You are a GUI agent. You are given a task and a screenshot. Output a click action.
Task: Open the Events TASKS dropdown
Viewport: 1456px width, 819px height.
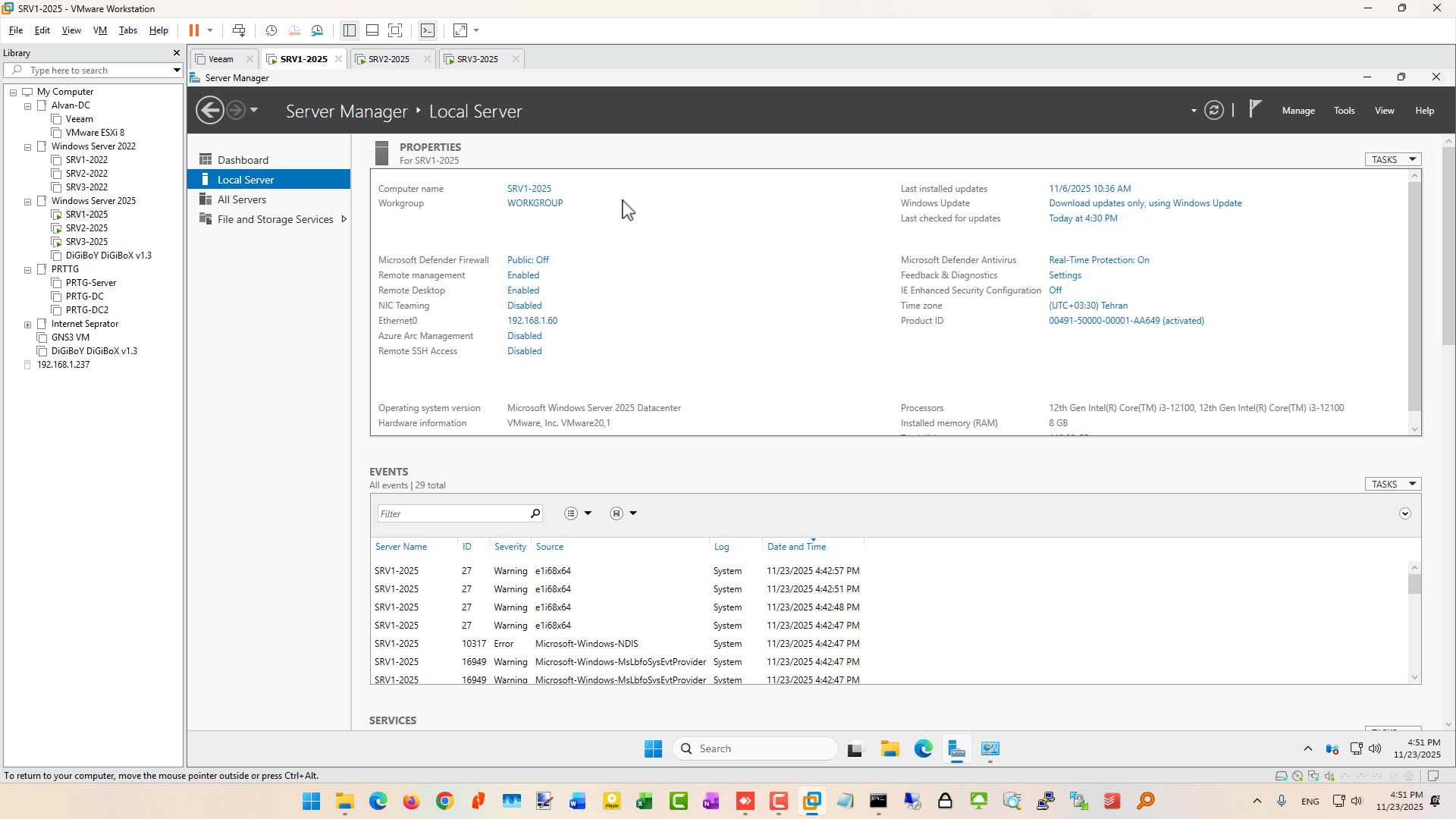pyautogui.click(x=1393, y=484)
